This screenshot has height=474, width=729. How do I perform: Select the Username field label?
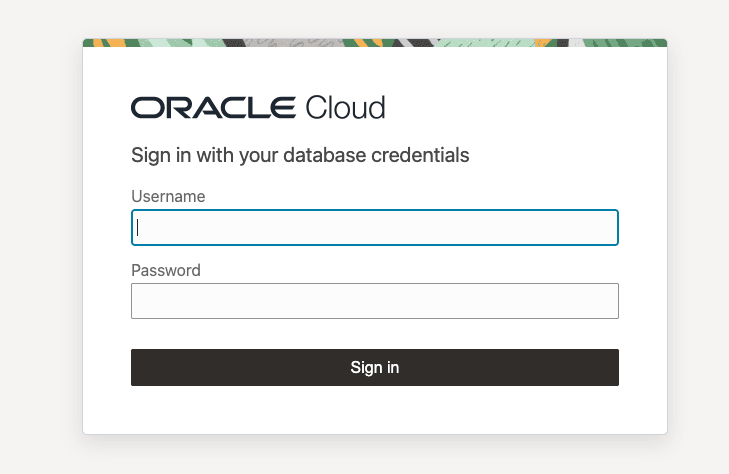click(168, 197)
